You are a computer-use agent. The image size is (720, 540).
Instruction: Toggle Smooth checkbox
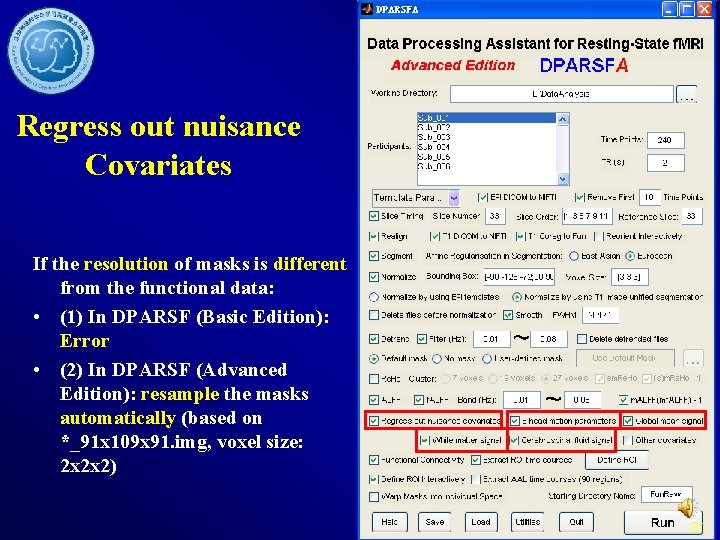click(508, 315)
